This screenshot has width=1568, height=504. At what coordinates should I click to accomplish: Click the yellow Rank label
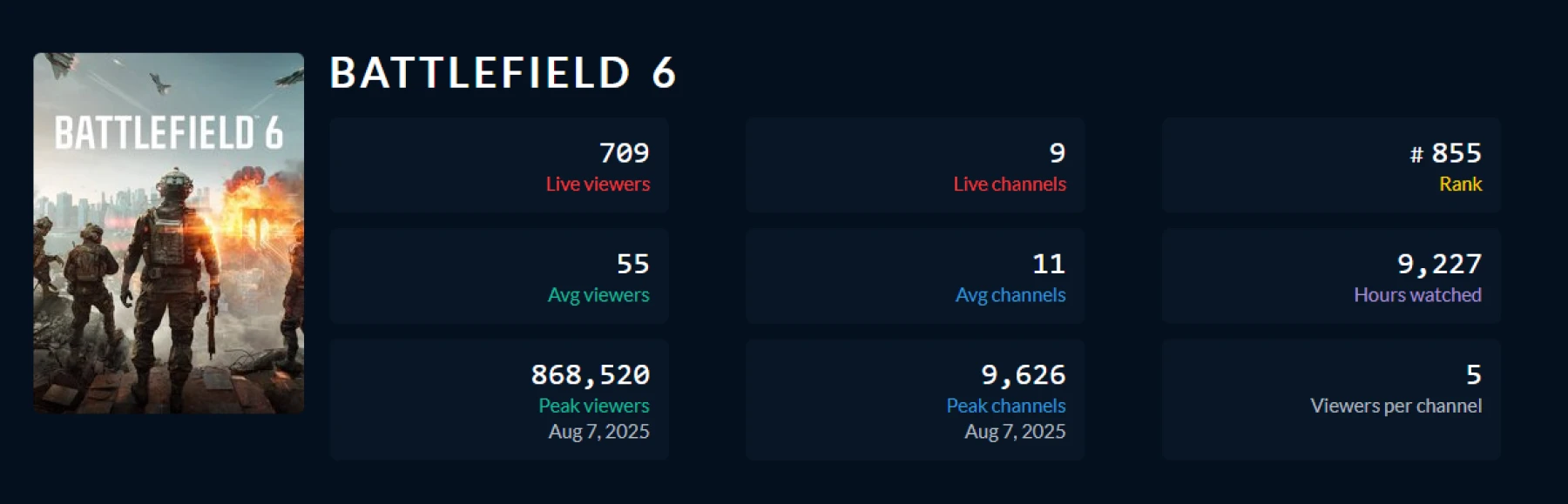[x=1460, y=185]
